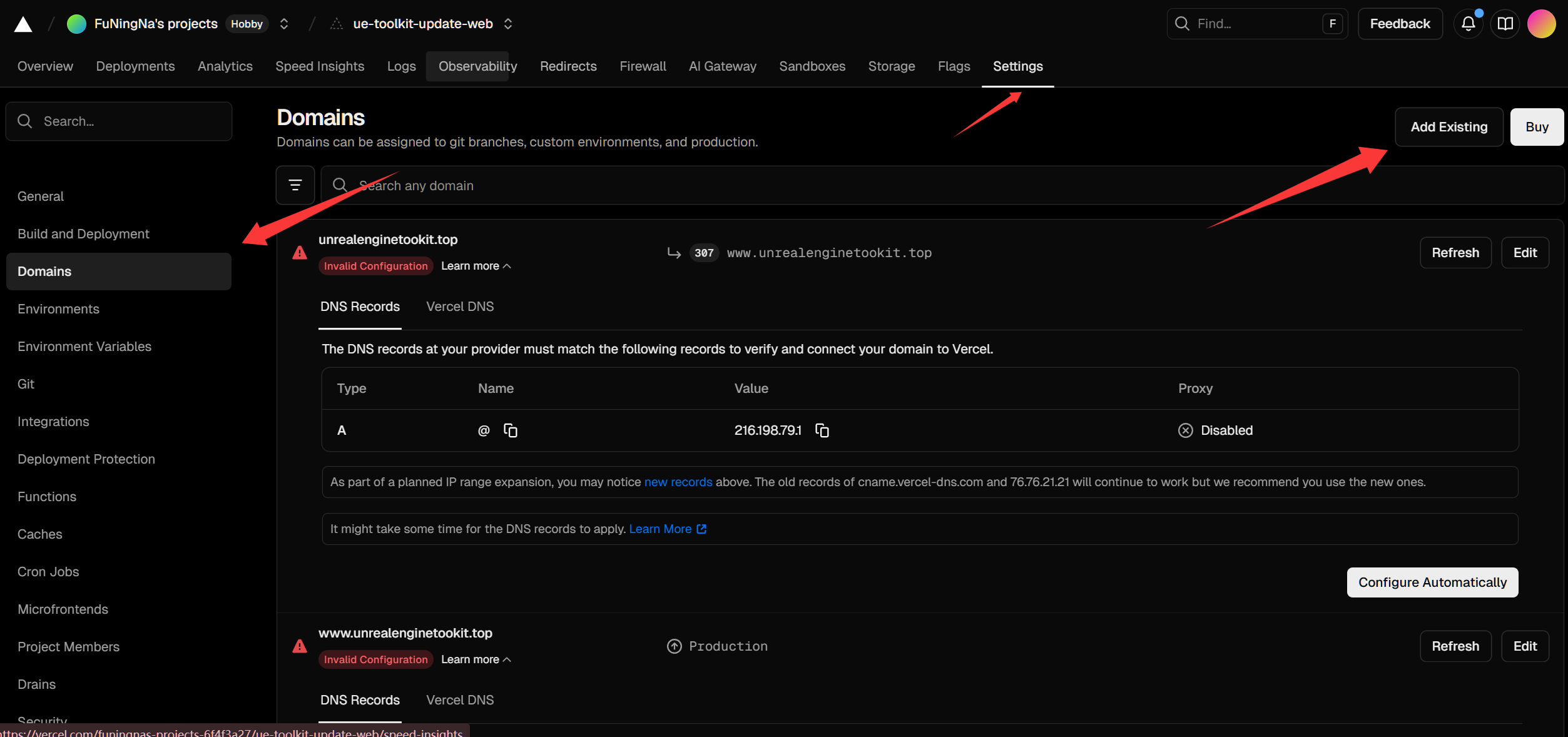Focus the settings sidebar Search field
Viewport: 1568px width, 737px height.
(119, 121)
